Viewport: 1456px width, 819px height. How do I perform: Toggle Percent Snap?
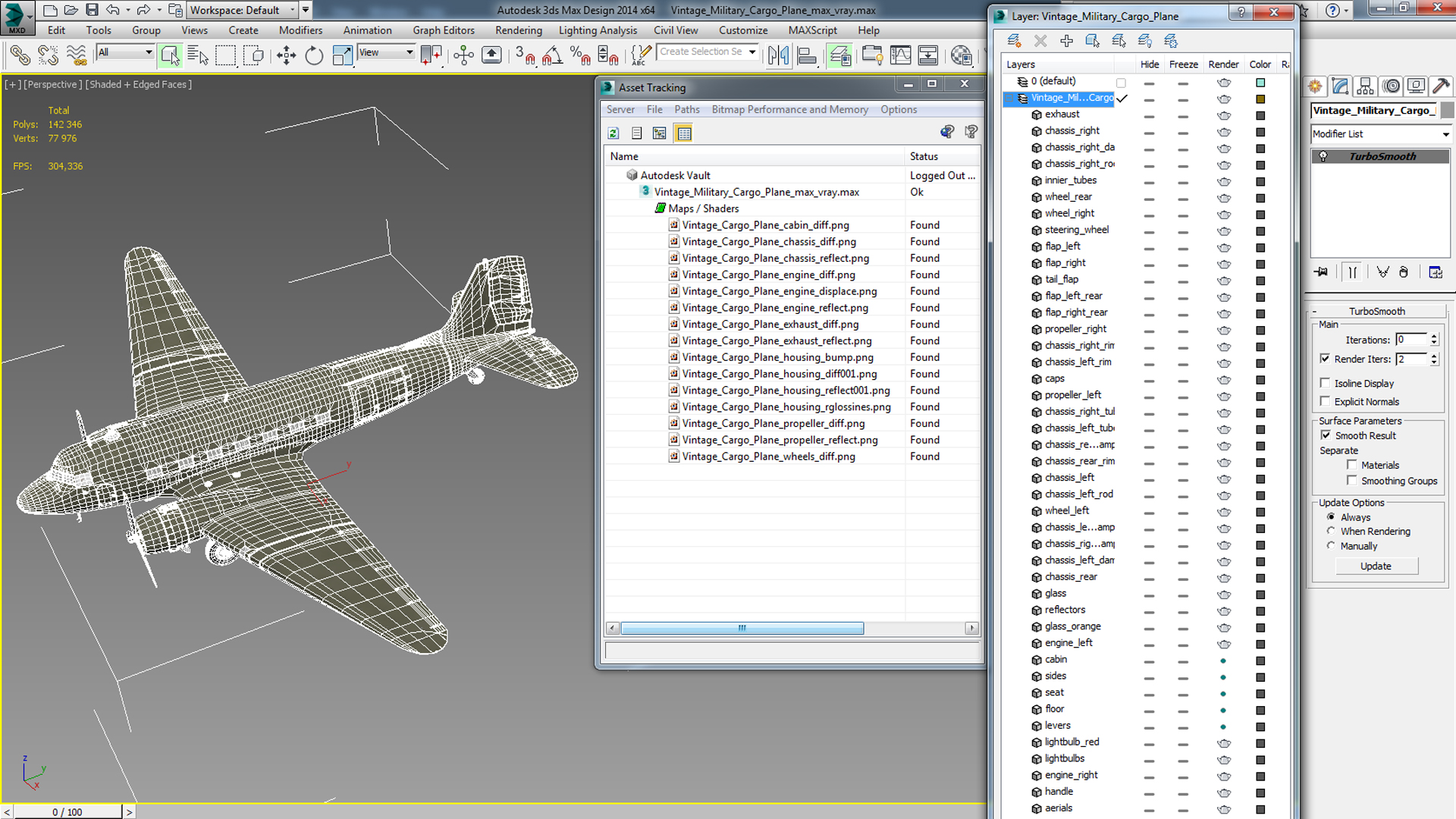(580, 55)
